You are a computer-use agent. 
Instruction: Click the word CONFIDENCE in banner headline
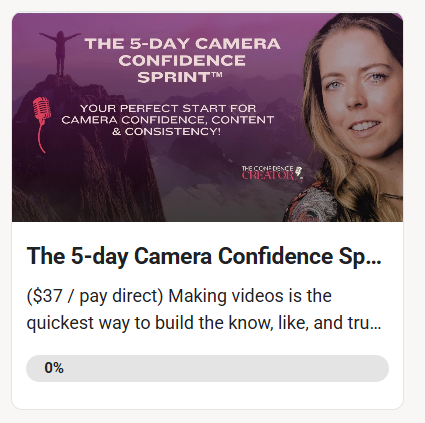click(182, 61)
